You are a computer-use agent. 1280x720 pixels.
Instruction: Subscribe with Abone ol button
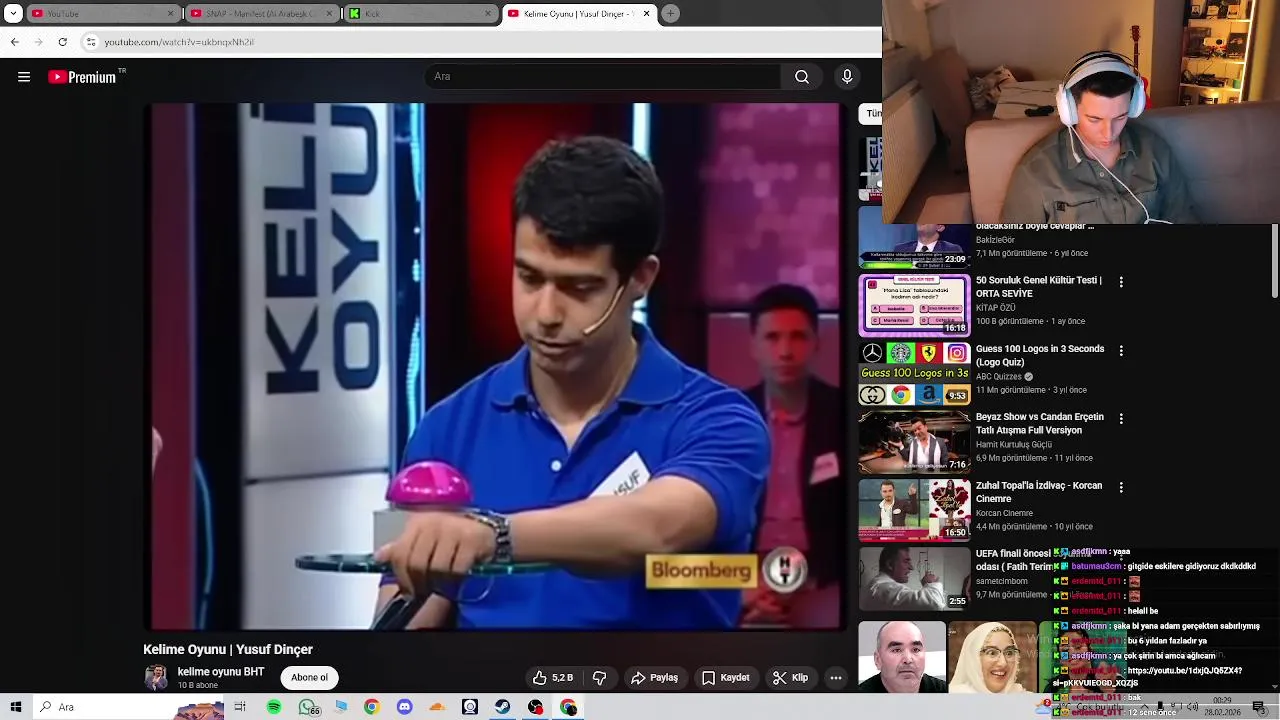[x=309, y=678]
